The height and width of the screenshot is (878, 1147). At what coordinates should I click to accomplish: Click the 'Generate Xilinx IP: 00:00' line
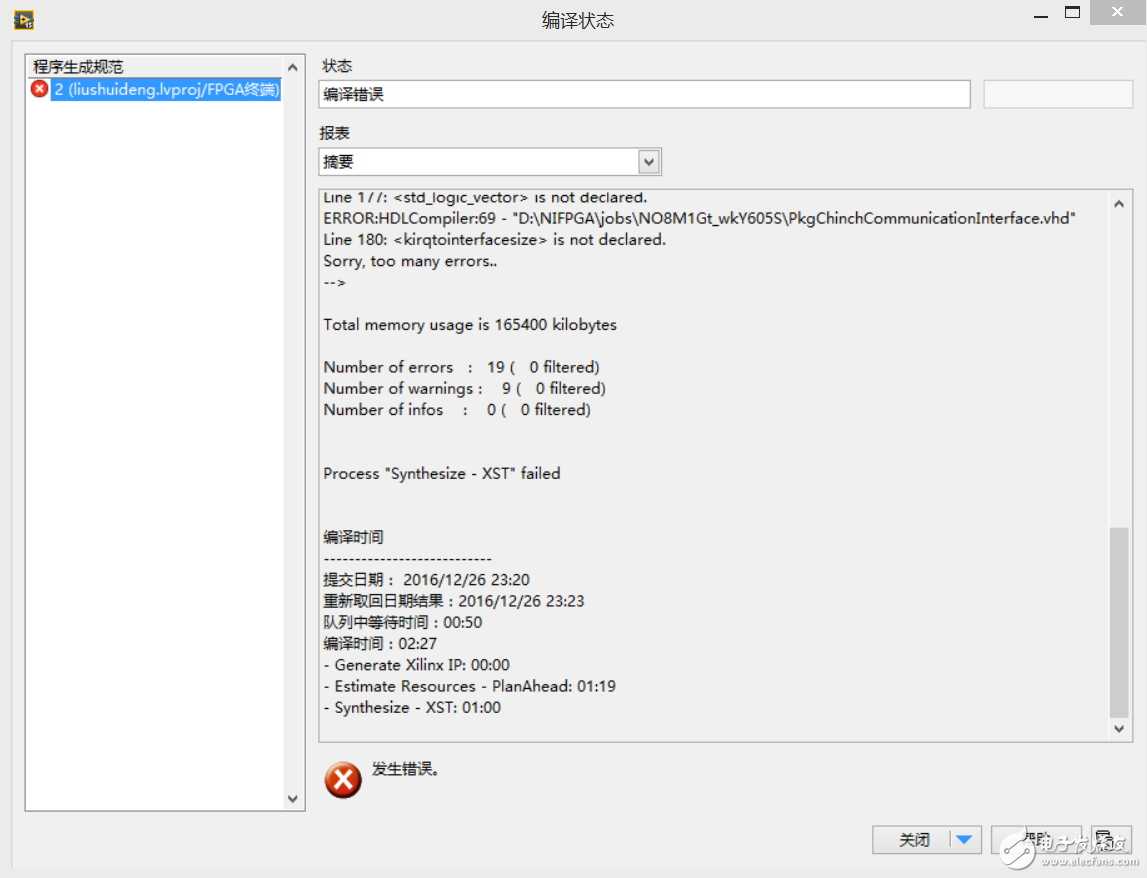[x=417, y=664]
